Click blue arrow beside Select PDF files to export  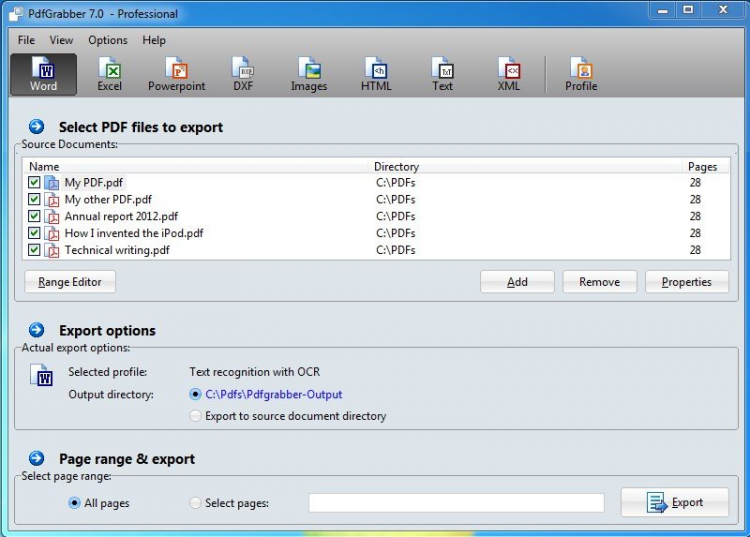tap(36, 127)
